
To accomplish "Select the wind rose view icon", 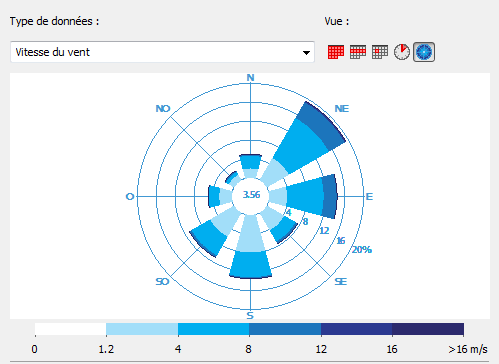I will tap(424, 52).
